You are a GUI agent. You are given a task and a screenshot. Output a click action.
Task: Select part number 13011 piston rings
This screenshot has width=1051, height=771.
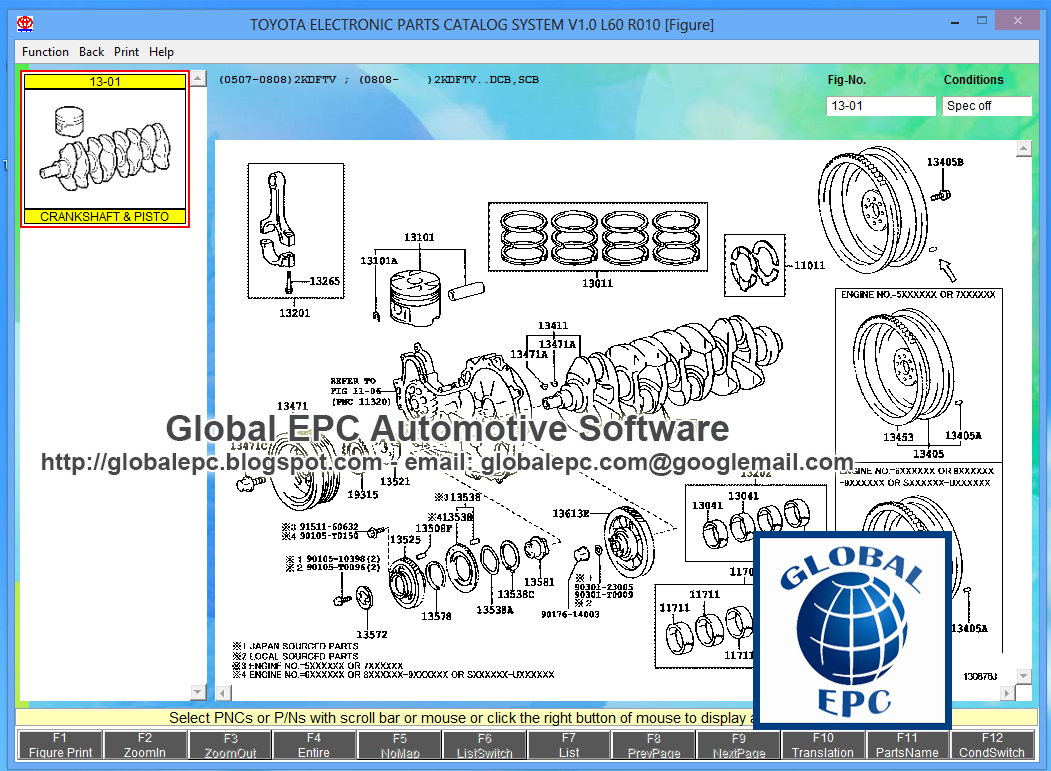point(598,284)
